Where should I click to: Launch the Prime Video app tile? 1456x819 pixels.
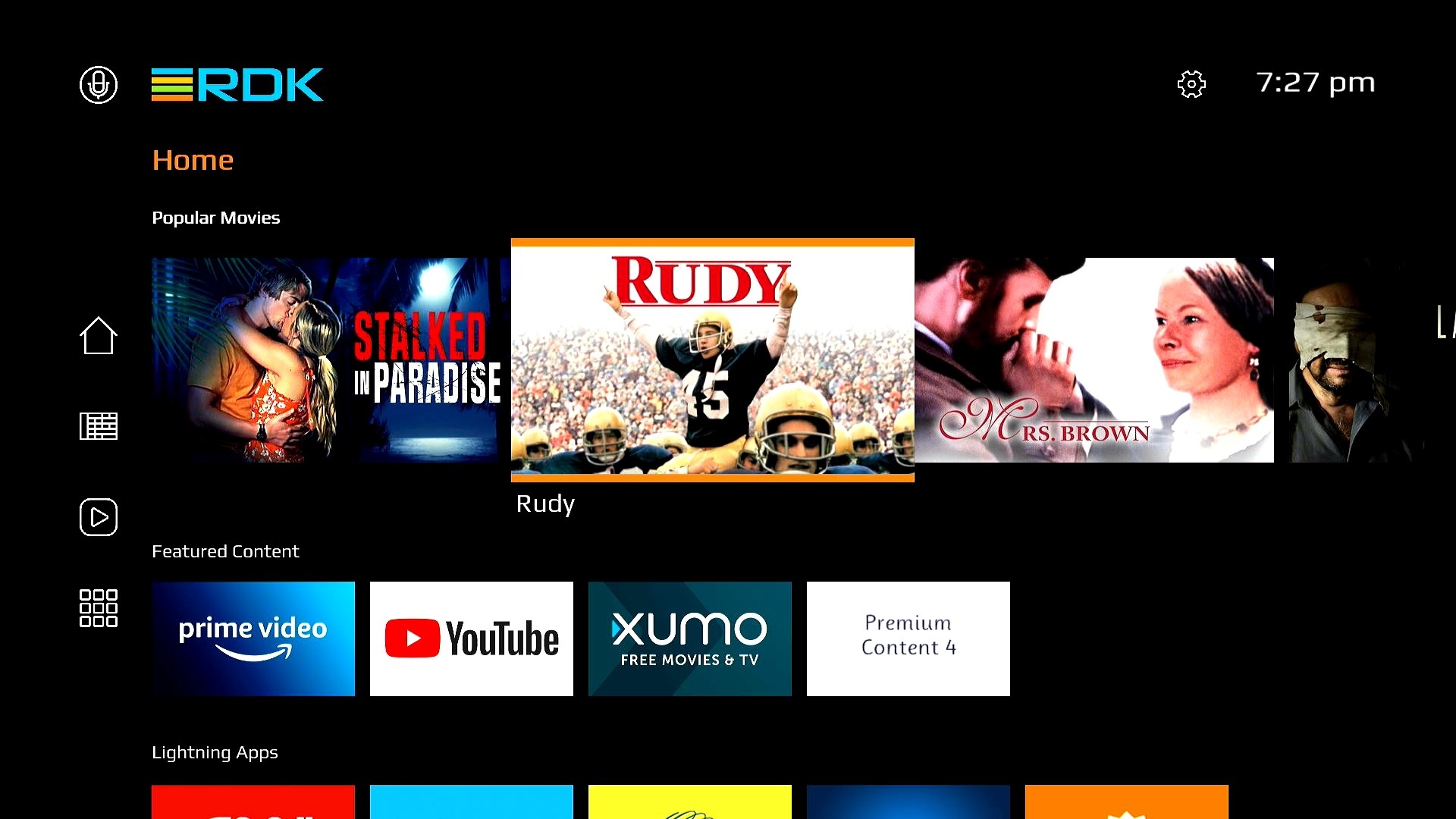(x=253, y=639)
